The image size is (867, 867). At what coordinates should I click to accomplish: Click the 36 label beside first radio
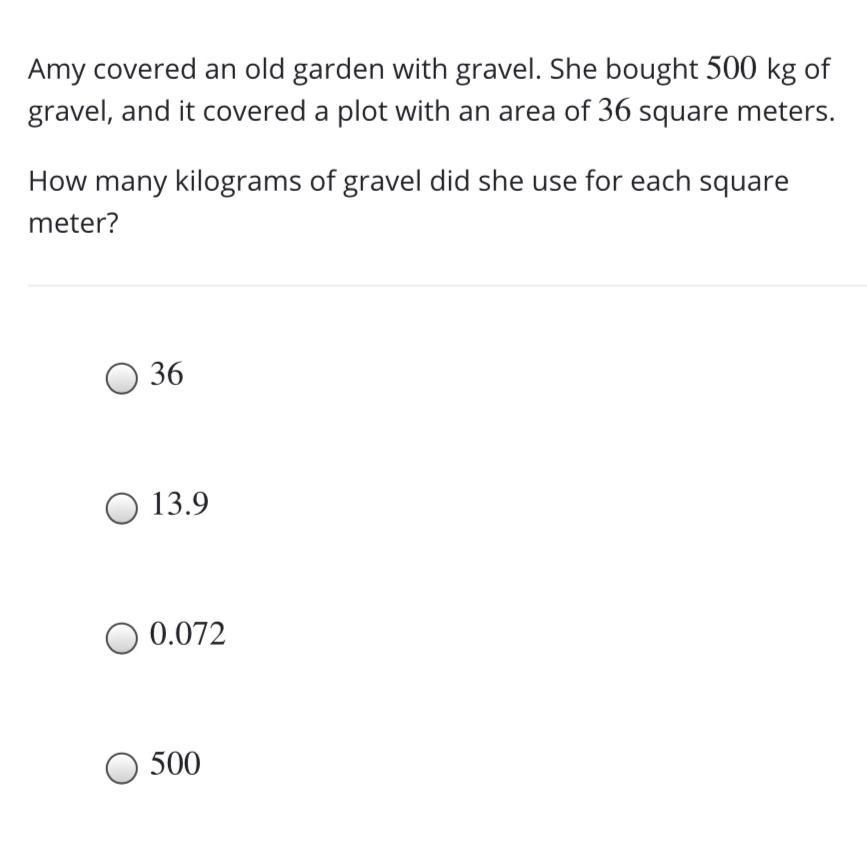tap(166, 374)
